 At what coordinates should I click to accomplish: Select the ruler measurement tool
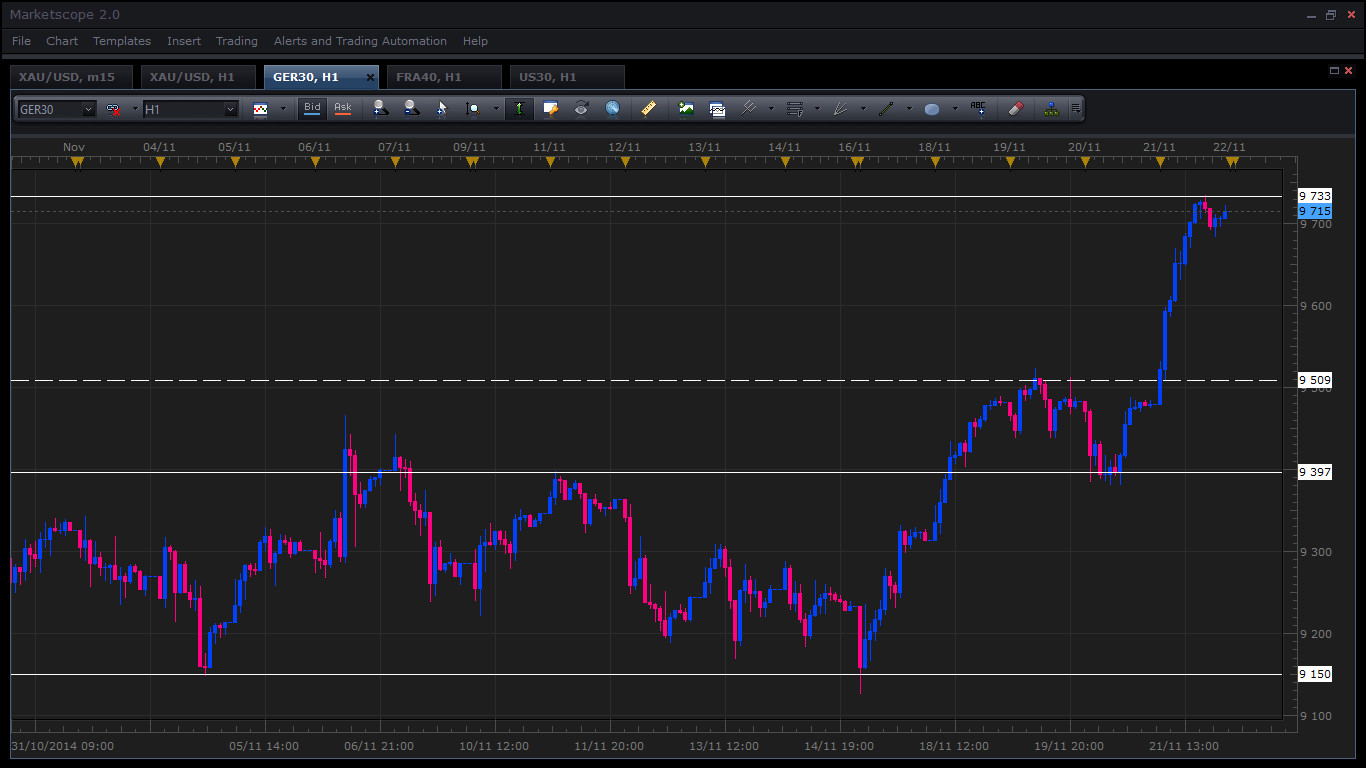(x=648, y=109)
